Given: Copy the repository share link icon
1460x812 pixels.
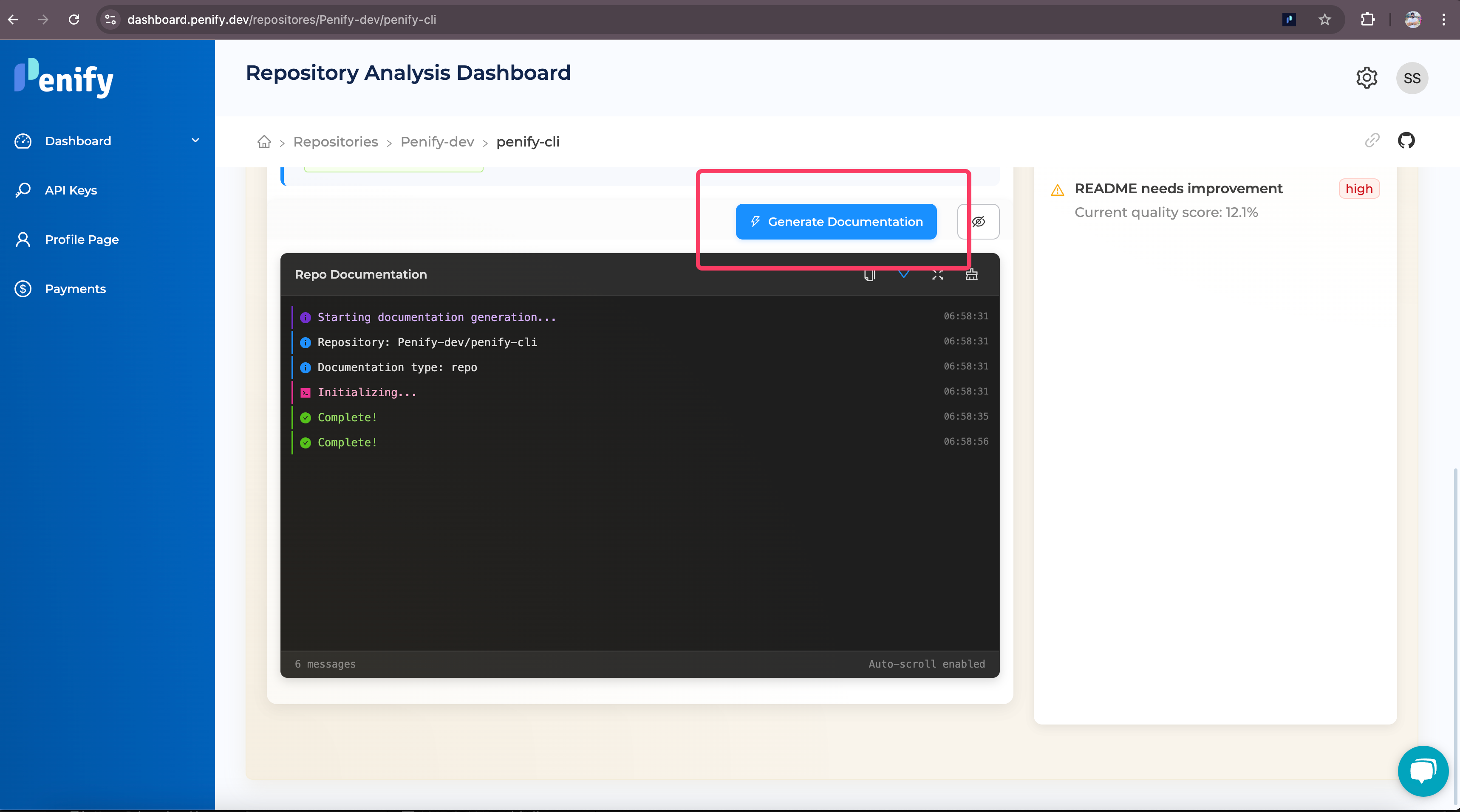Looking at the screenshot, I should click(x=1372, y=141).
